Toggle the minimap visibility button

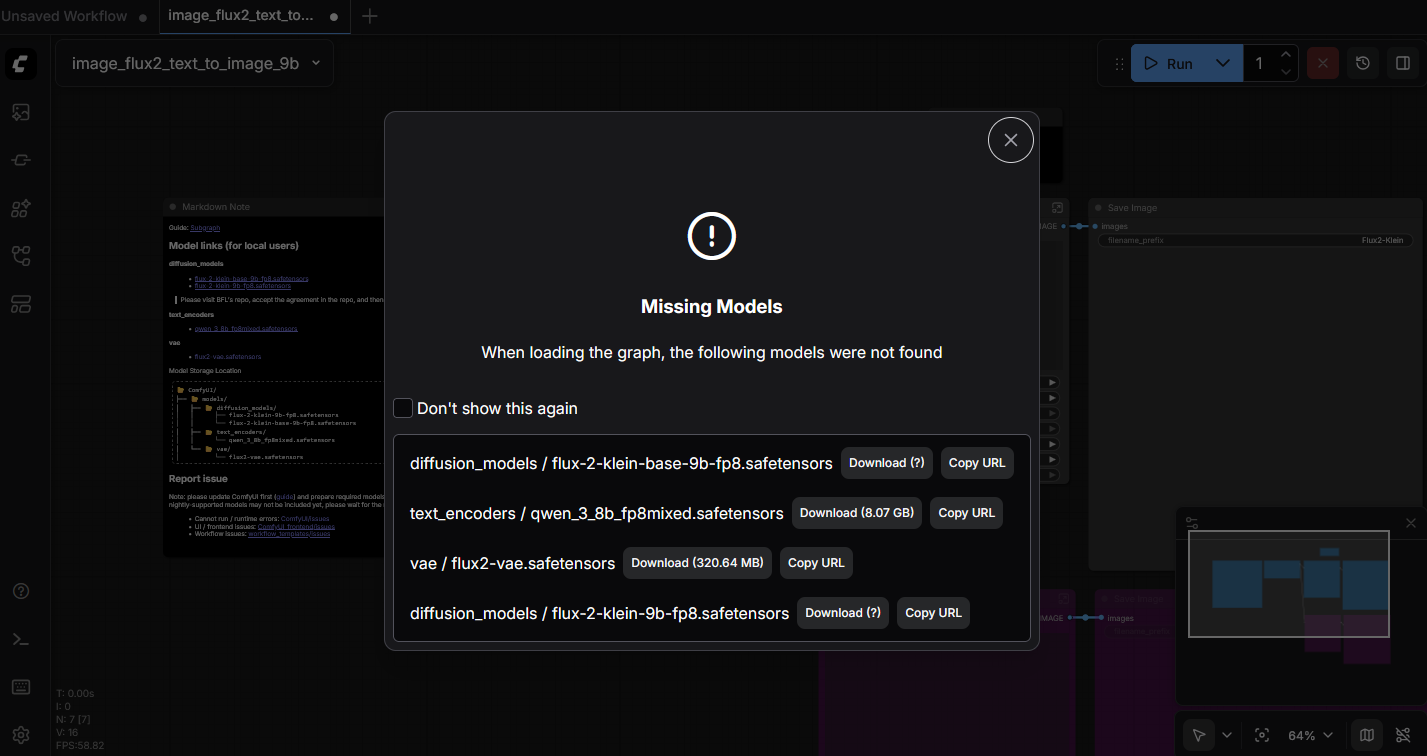(x=1367, y=735)
